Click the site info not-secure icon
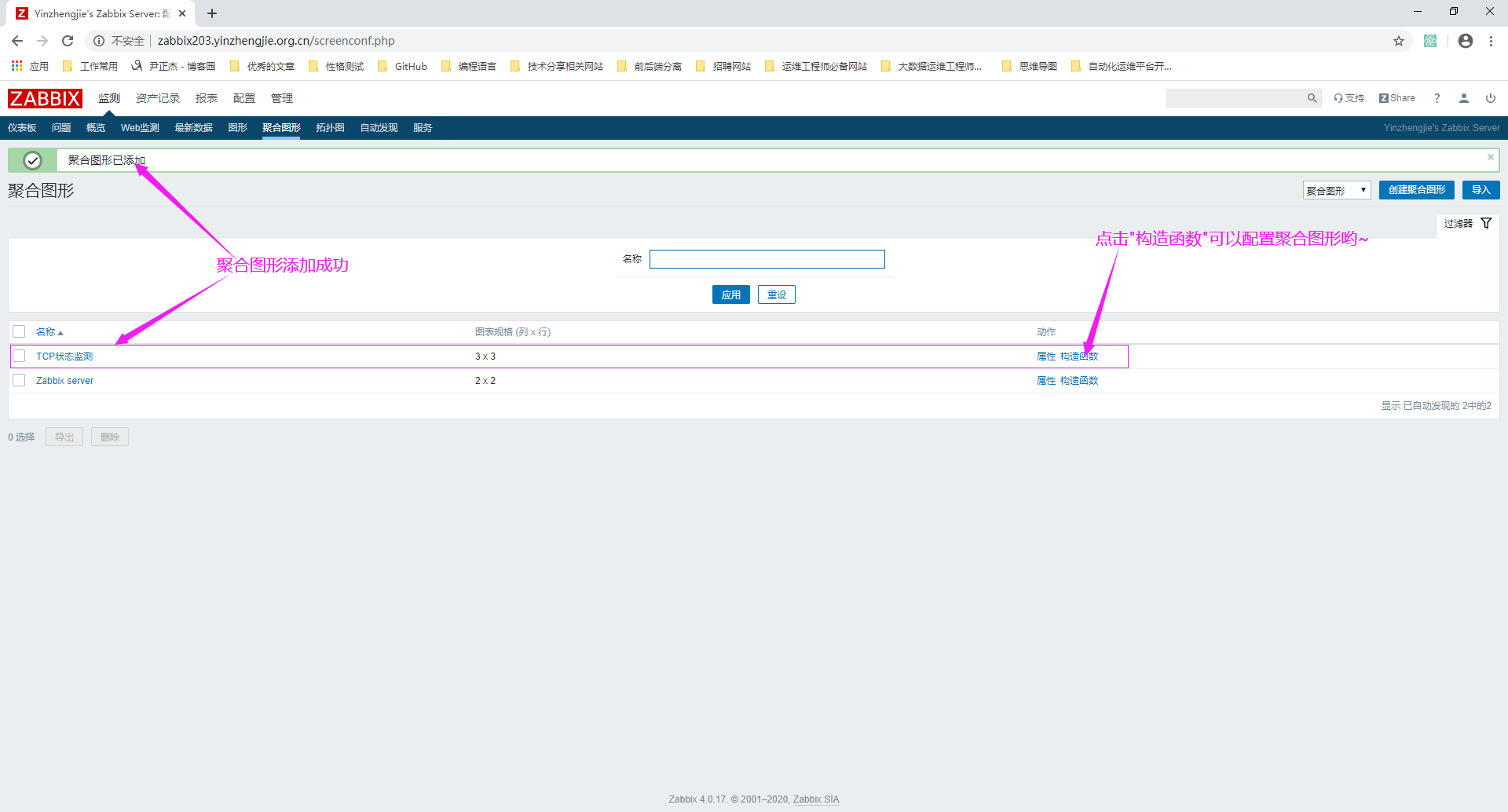Viewport: 1508px width, 812px height. point(99,41)
